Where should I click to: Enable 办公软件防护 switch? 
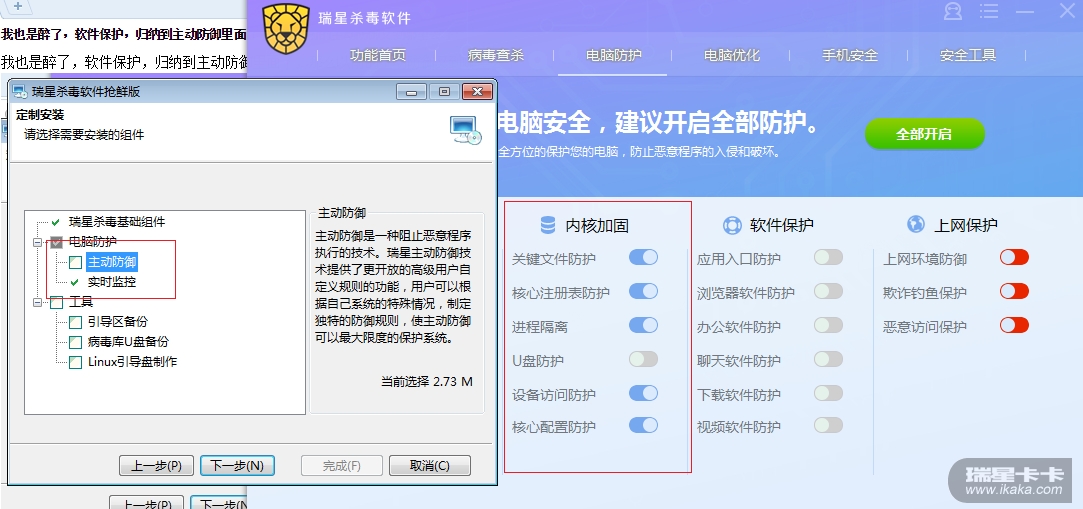pyautogui.click(x=828, y=325)
